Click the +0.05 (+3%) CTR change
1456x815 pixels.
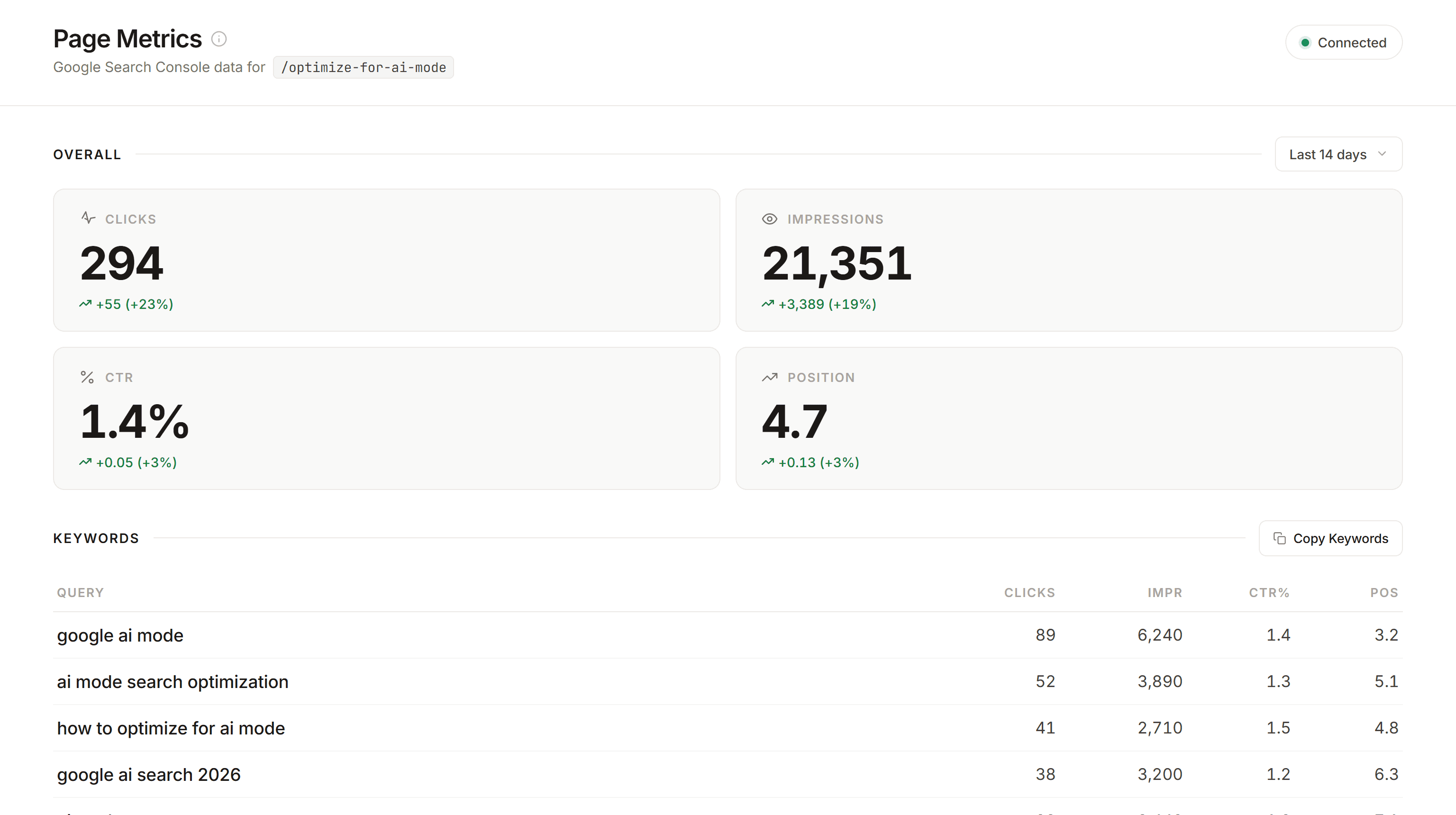pos(136,462)
